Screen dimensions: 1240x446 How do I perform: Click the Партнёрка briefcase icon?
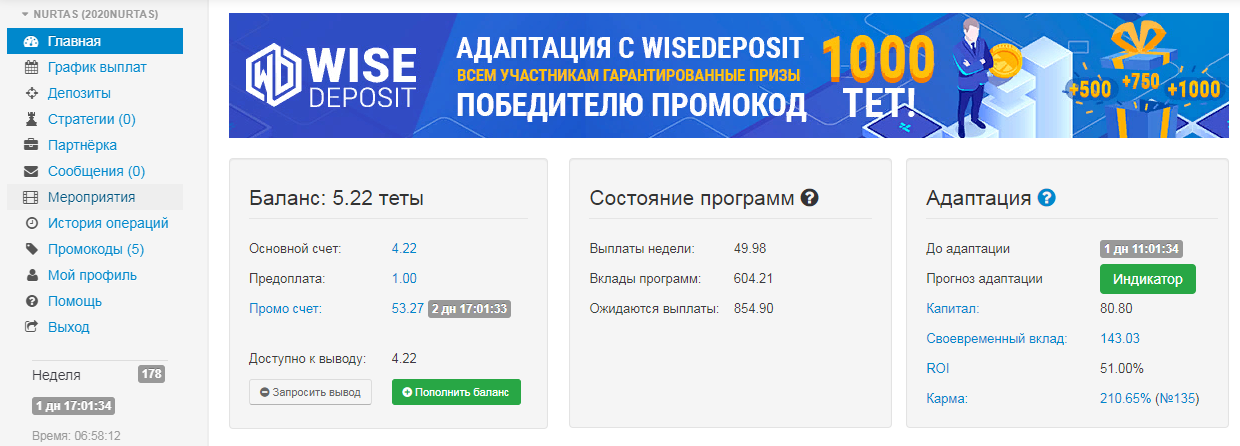(31, 146)
